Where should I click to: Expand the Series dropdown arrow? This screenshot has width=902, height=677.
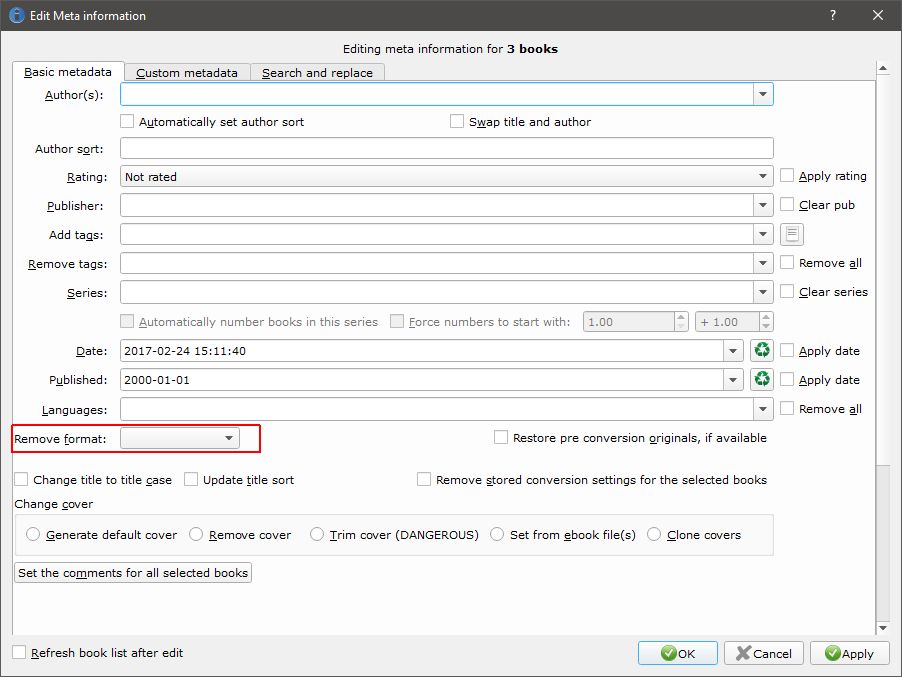click(x=763, y=292)
